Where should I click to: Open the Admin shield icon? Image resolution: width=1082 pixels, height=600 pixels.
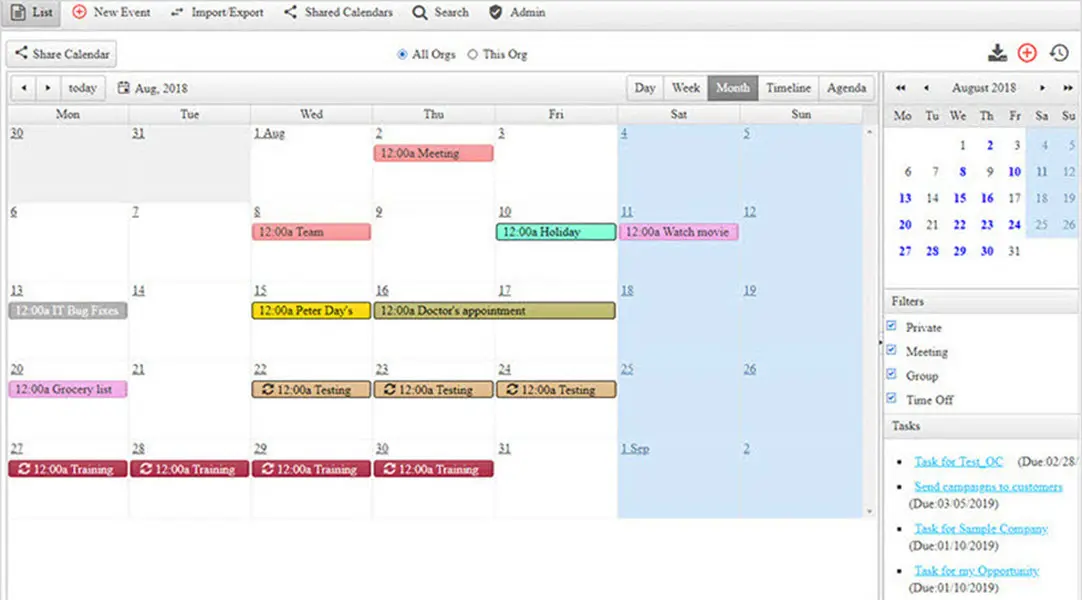point(495,13)
